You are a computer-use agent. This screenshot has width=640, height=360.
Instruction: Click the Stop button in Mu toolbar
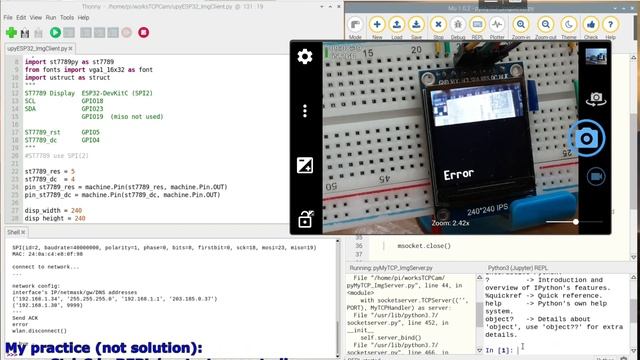point(438,28)
